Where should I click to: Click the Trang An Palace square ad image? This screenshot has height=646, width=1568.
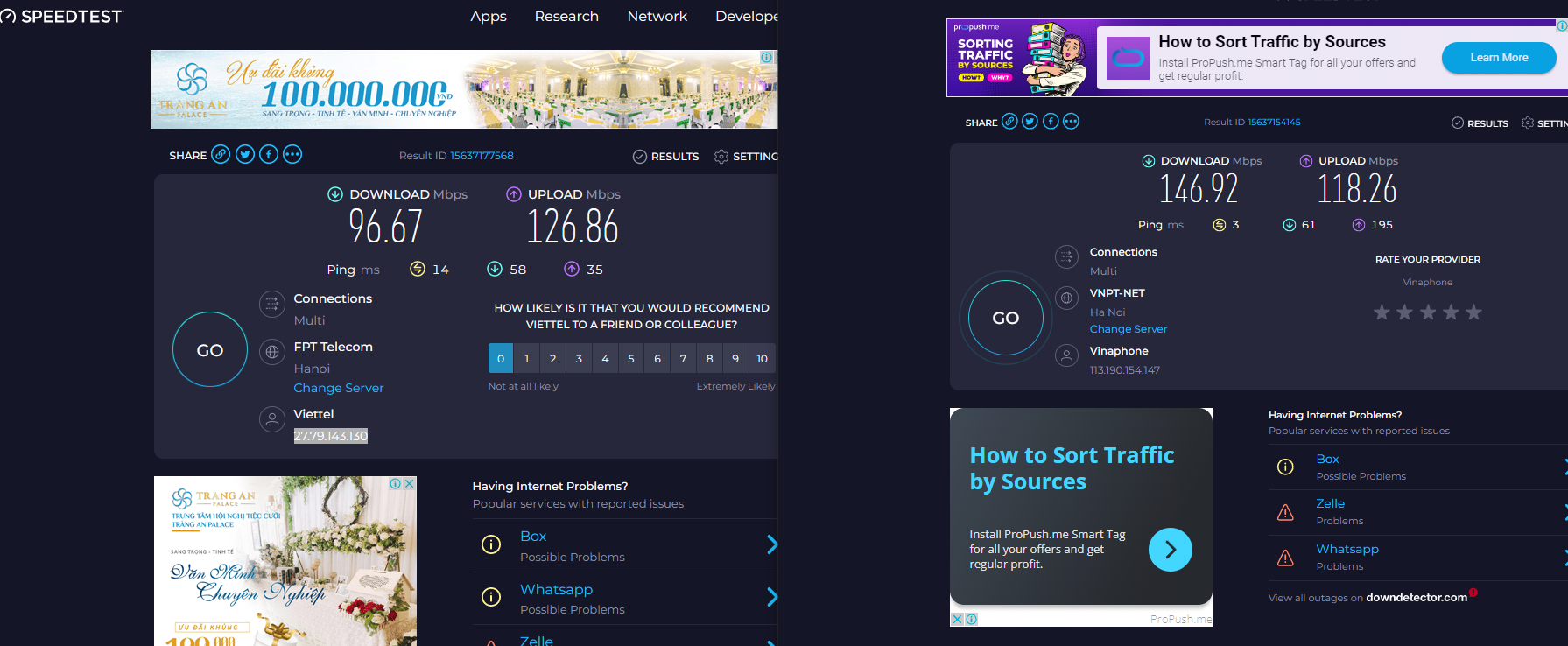[285, 561]
